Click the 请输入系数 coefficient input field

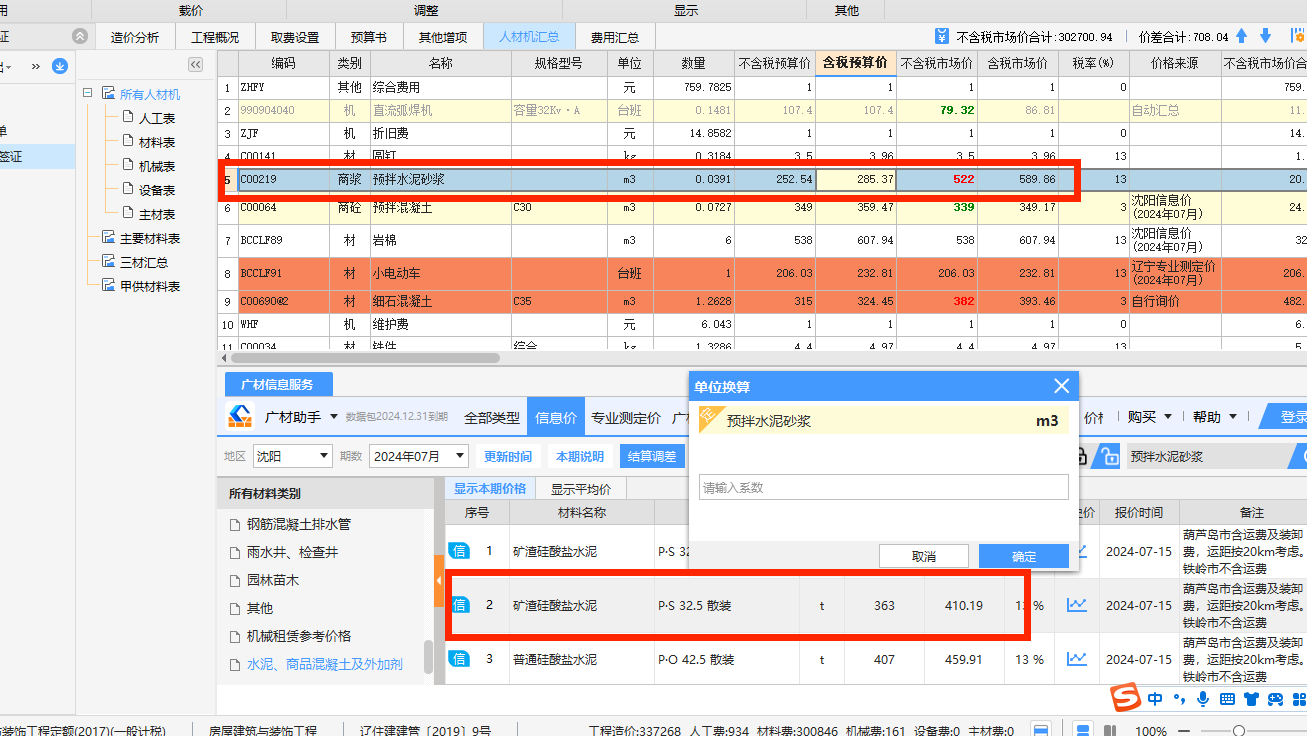click(883, 487)
